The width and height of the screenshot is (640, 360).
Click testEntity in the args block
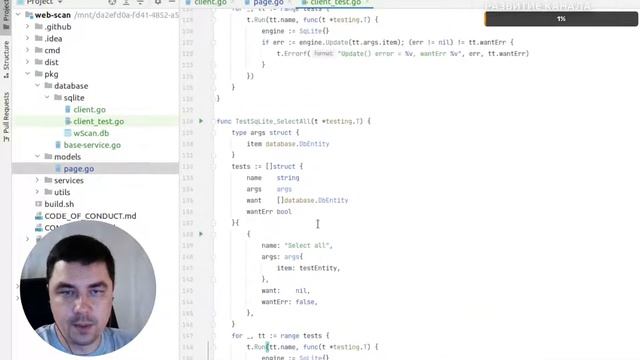tap(318, 268)
